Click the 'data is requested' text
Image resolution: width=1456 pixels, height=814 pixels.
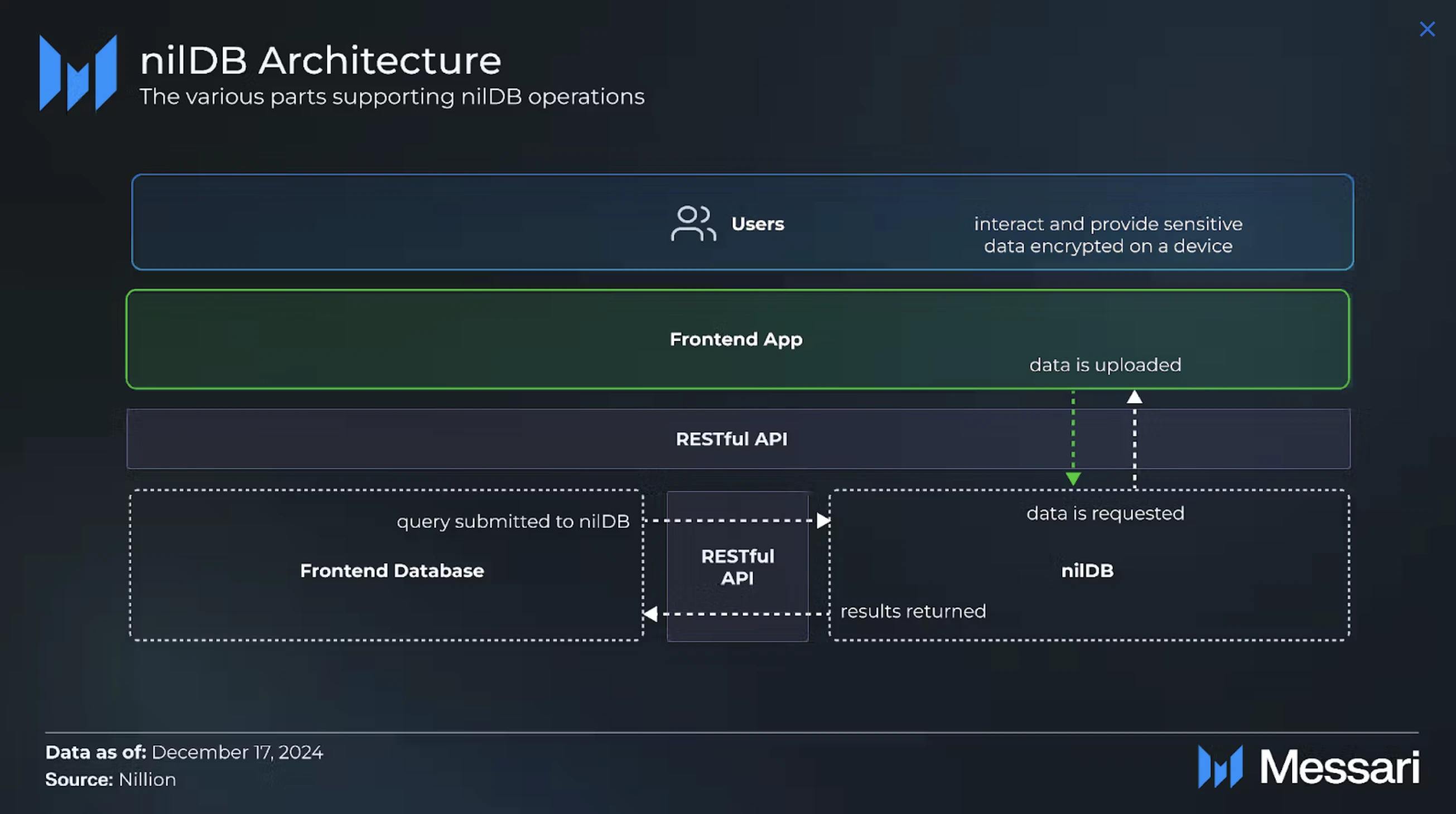(1105, 513)
